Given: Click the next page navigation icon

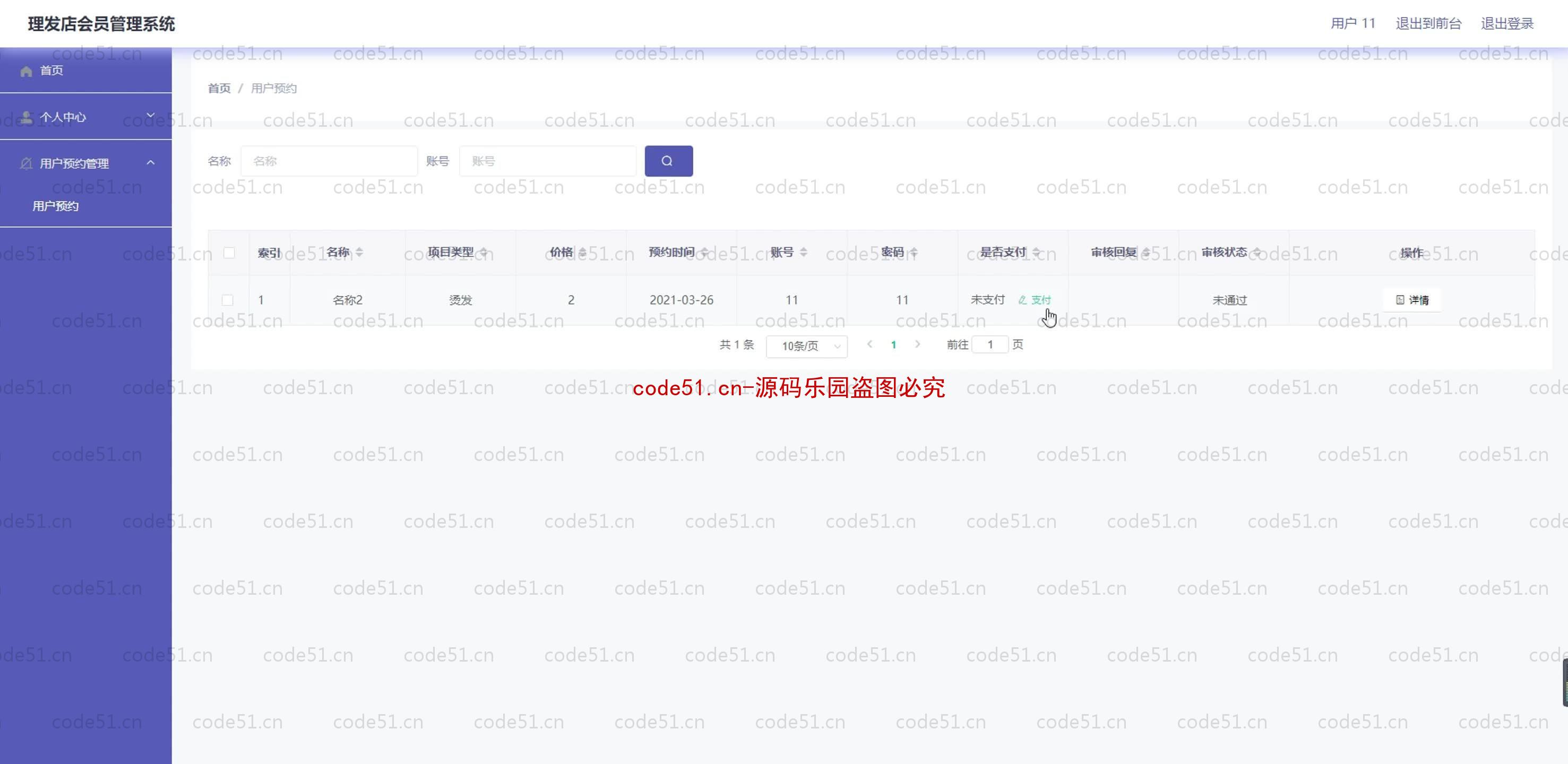Looking at the screenshot, I should (917, 344).
